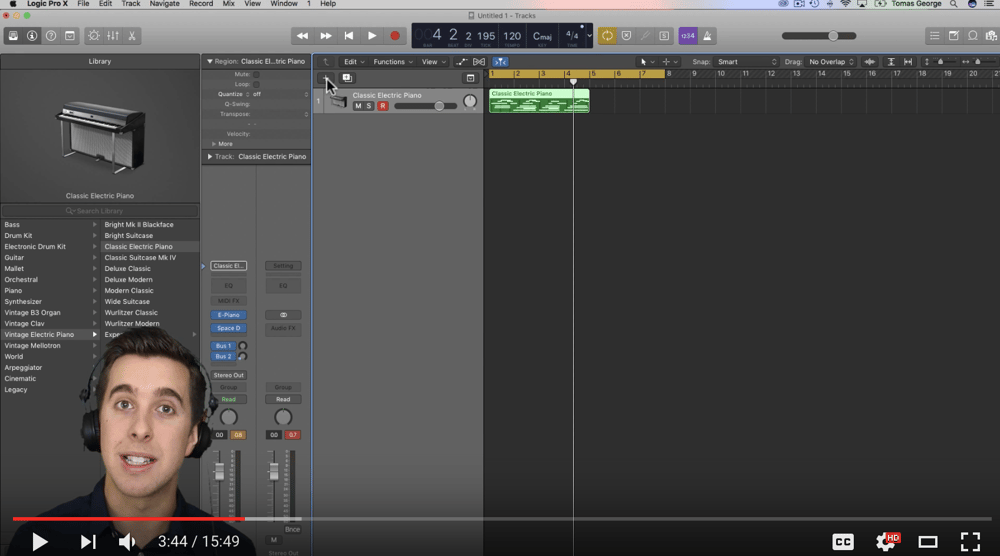
Task: Open the LCD display mode dropdown arrow
Action: (x=589, y=36)
